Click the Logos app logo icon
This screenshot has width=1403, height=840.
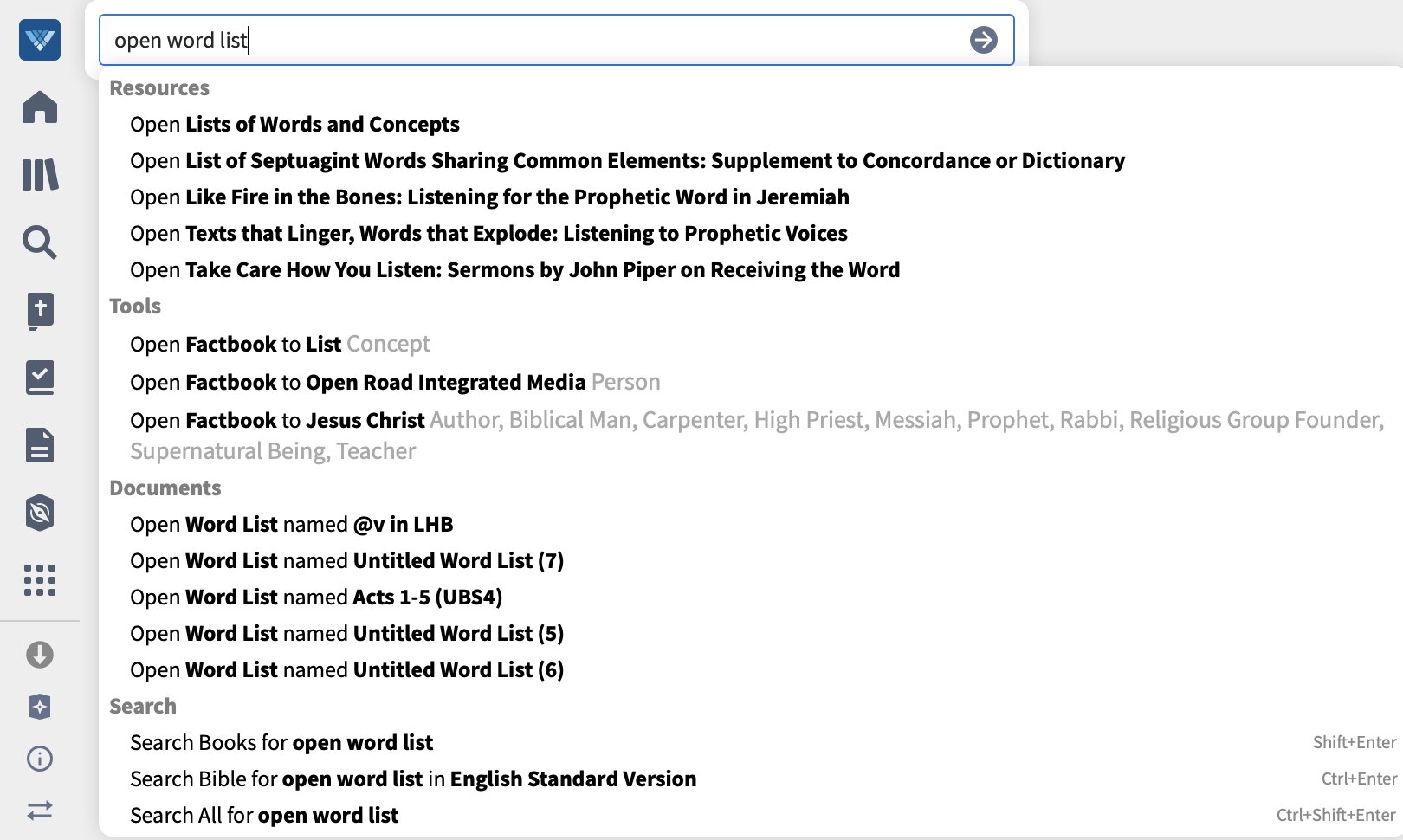[40, 40]
